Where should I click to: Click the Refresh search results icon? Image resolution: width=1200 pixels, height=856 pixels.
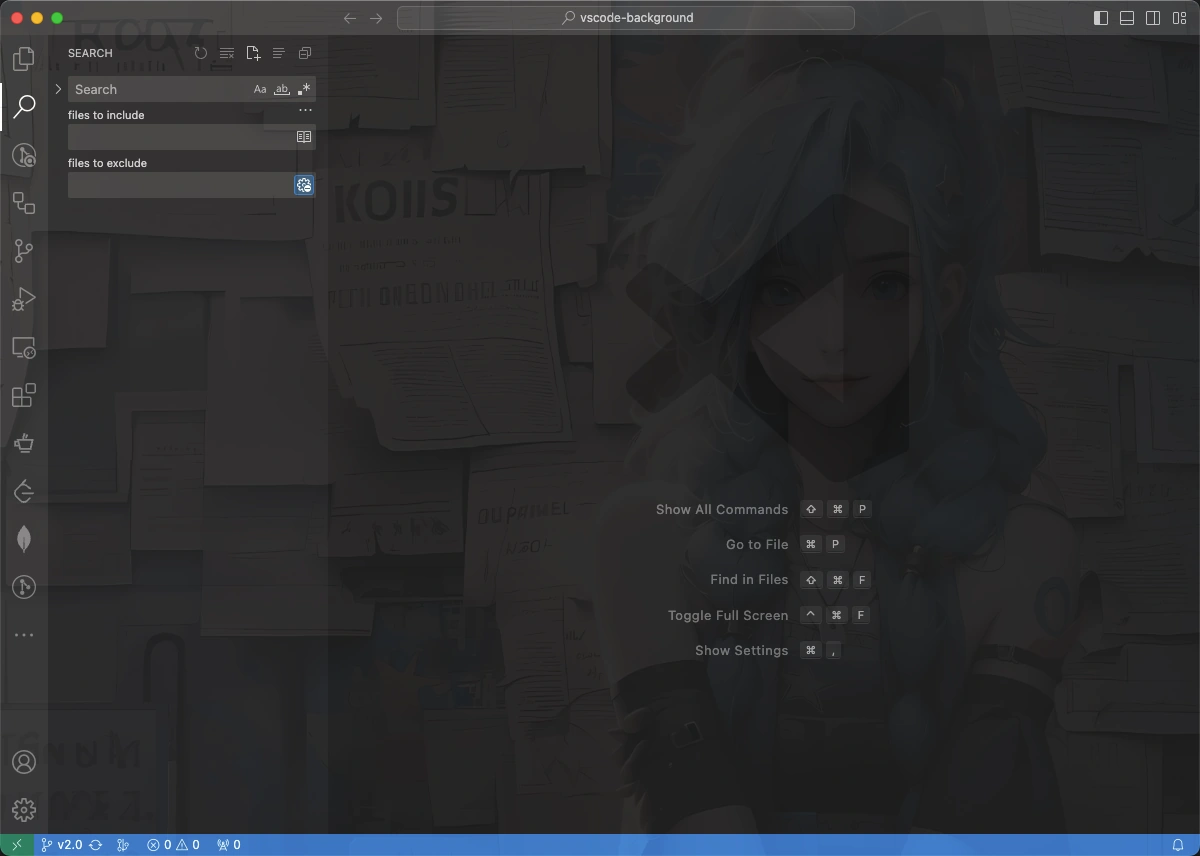pyautogui.click(x=201, y=53)
